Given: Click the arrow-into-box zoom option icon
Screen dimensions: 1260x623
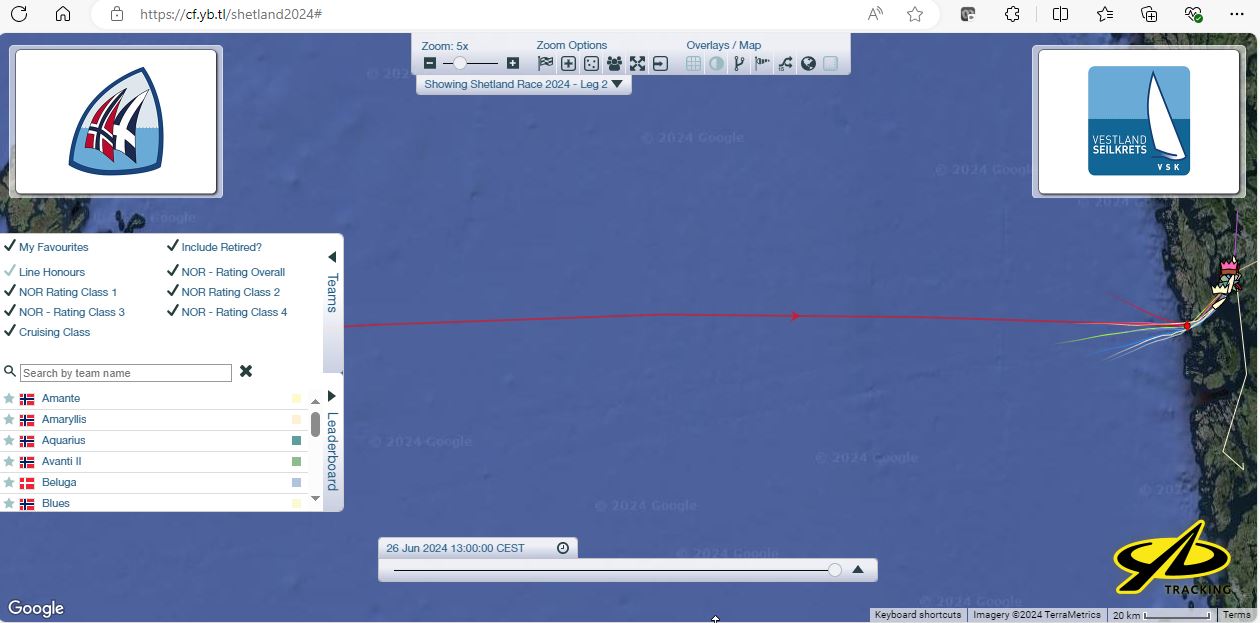Looking at the screenshot, I should pyautogui.click(x=660, y=63).
